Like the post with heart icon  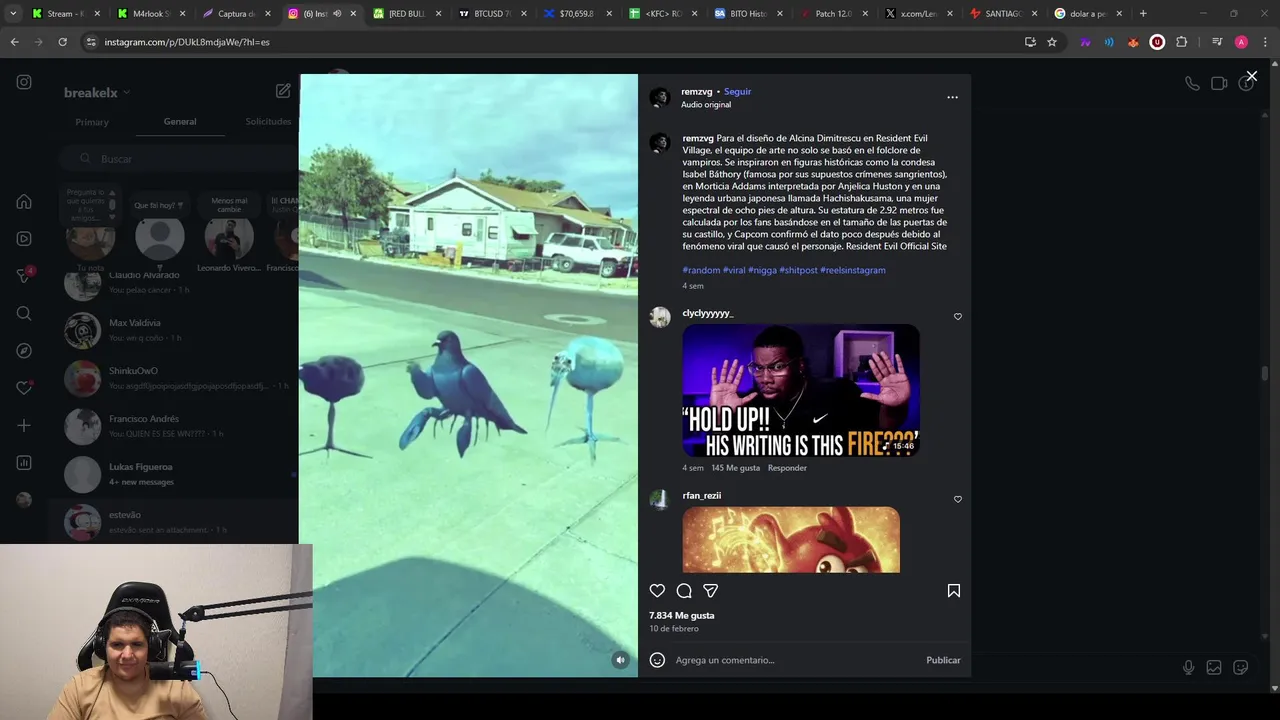(657, 591)
